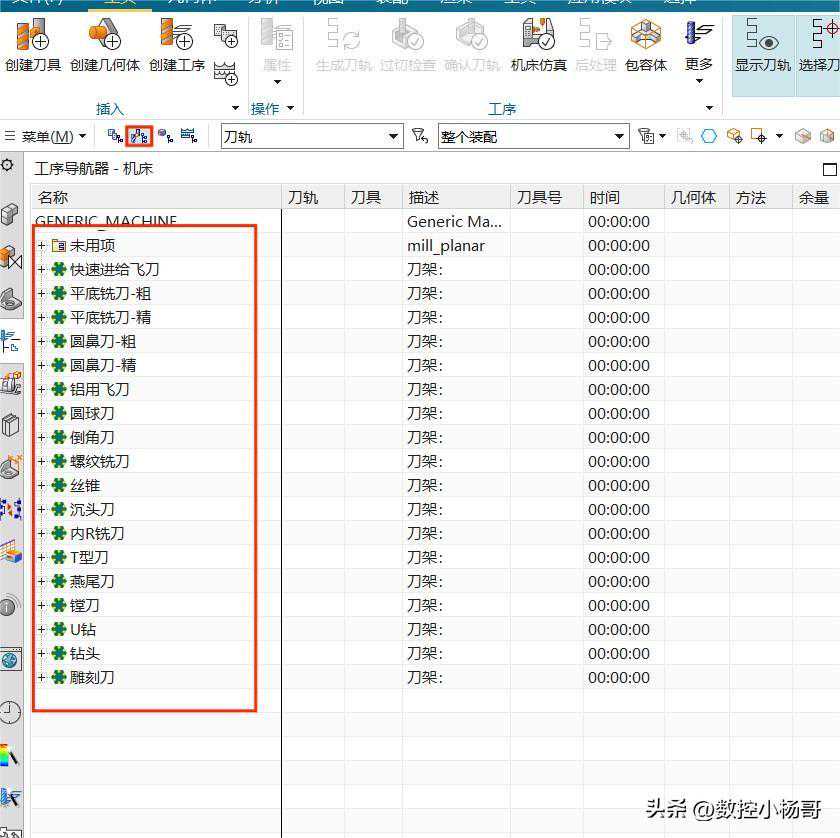Click the 选择刀轨 button
Screen dimensions: 840x838
click(820, 46)
